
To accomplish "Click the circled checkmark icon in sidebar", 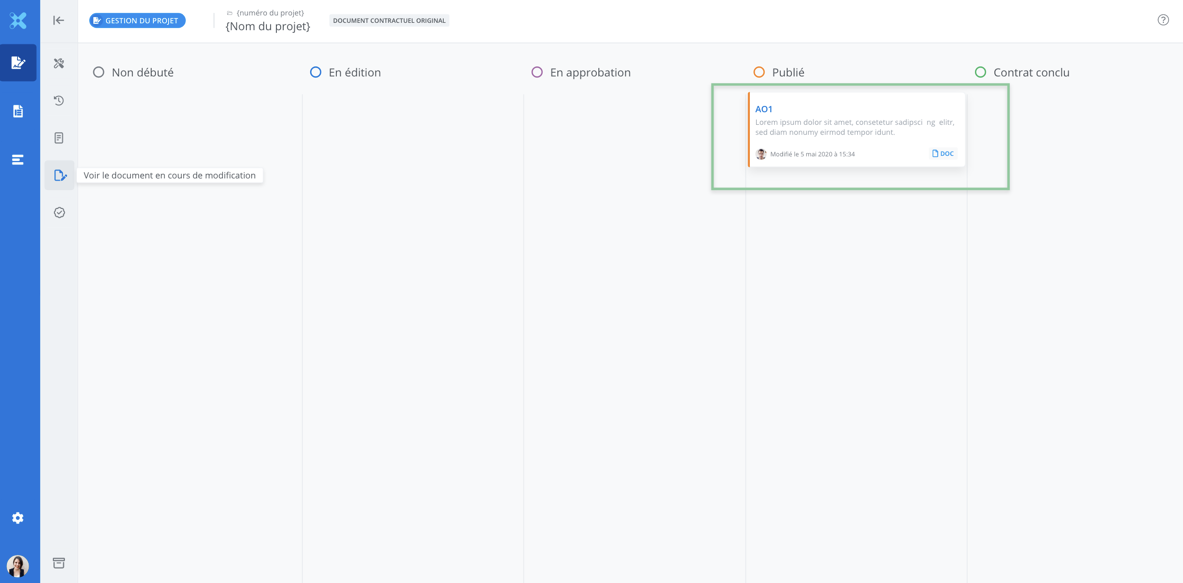I will point(59,213).
